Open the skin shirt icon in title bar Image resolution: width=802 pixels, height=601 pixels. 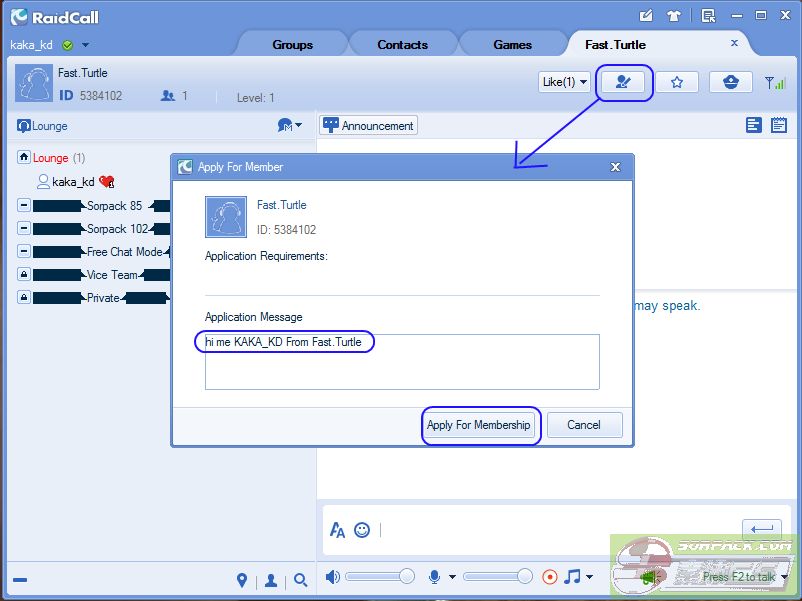point(674,16)
